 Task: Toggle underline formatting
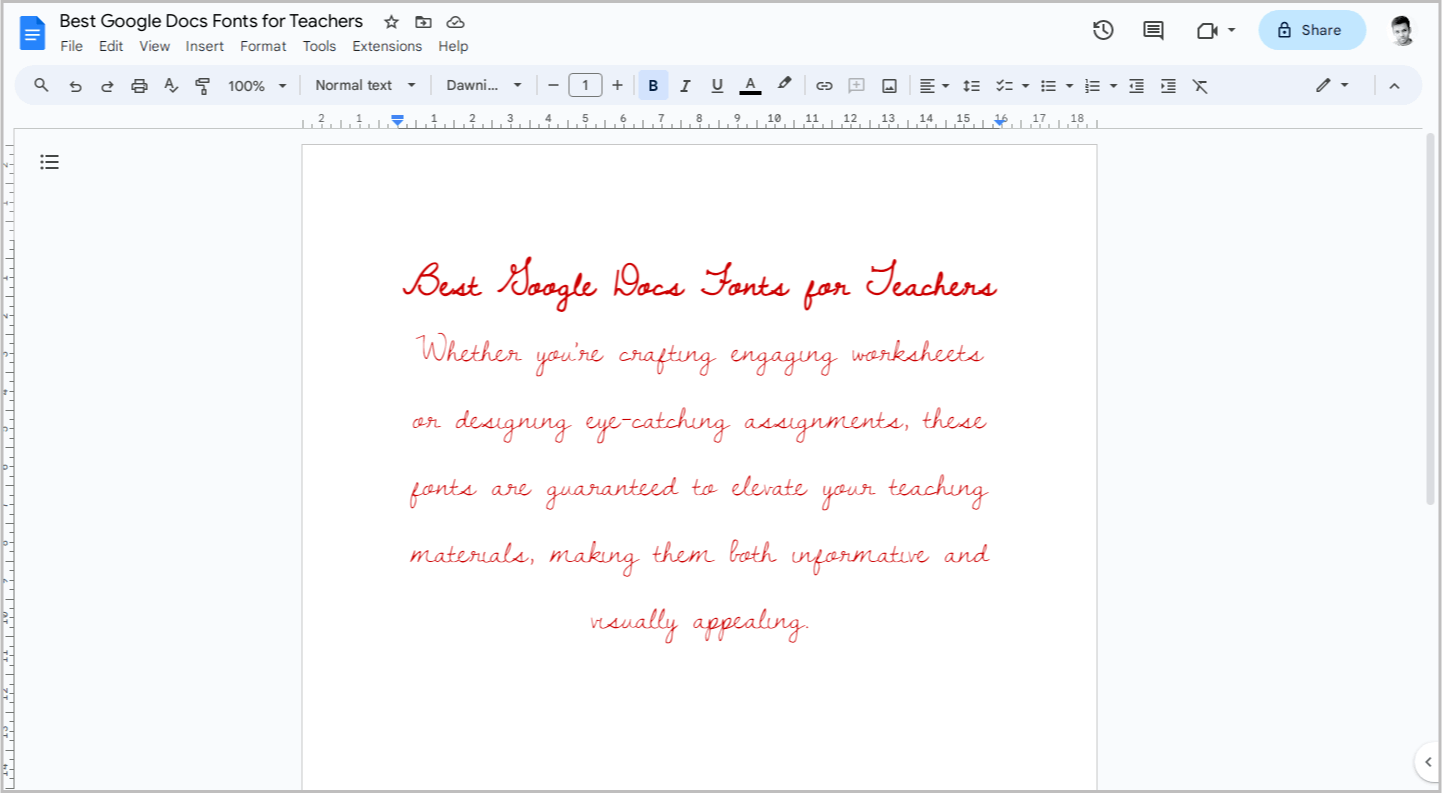(x=717, y=85)
